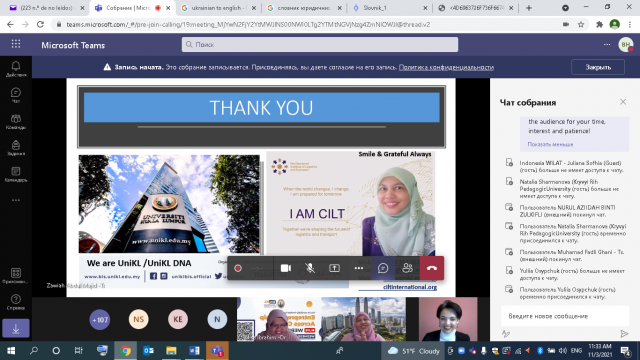Toggle the meeting chat panel button
640x360 pixels.
tap(383, 268)
